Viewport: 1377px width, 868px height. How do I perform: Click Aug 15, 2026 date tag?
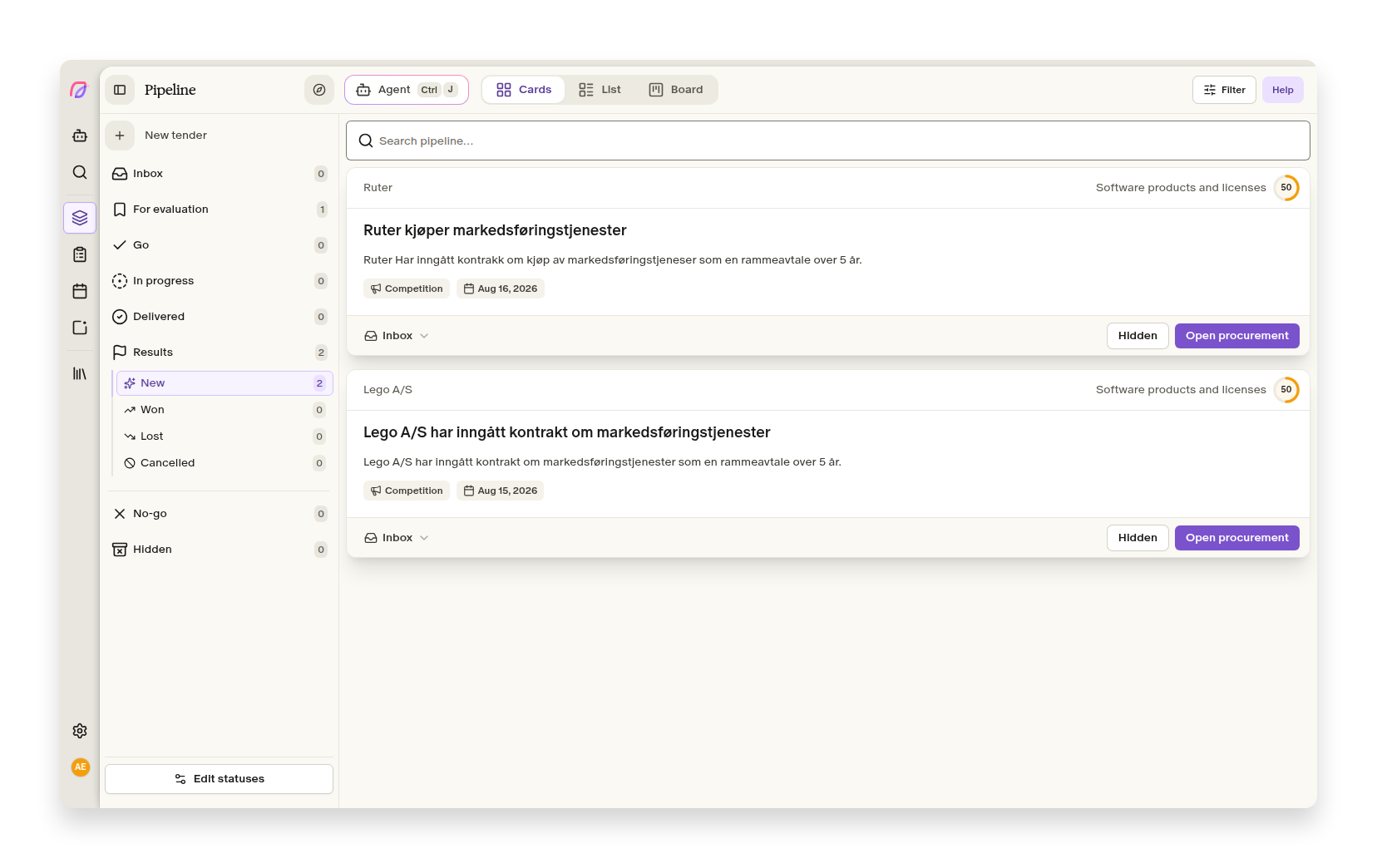501,491
